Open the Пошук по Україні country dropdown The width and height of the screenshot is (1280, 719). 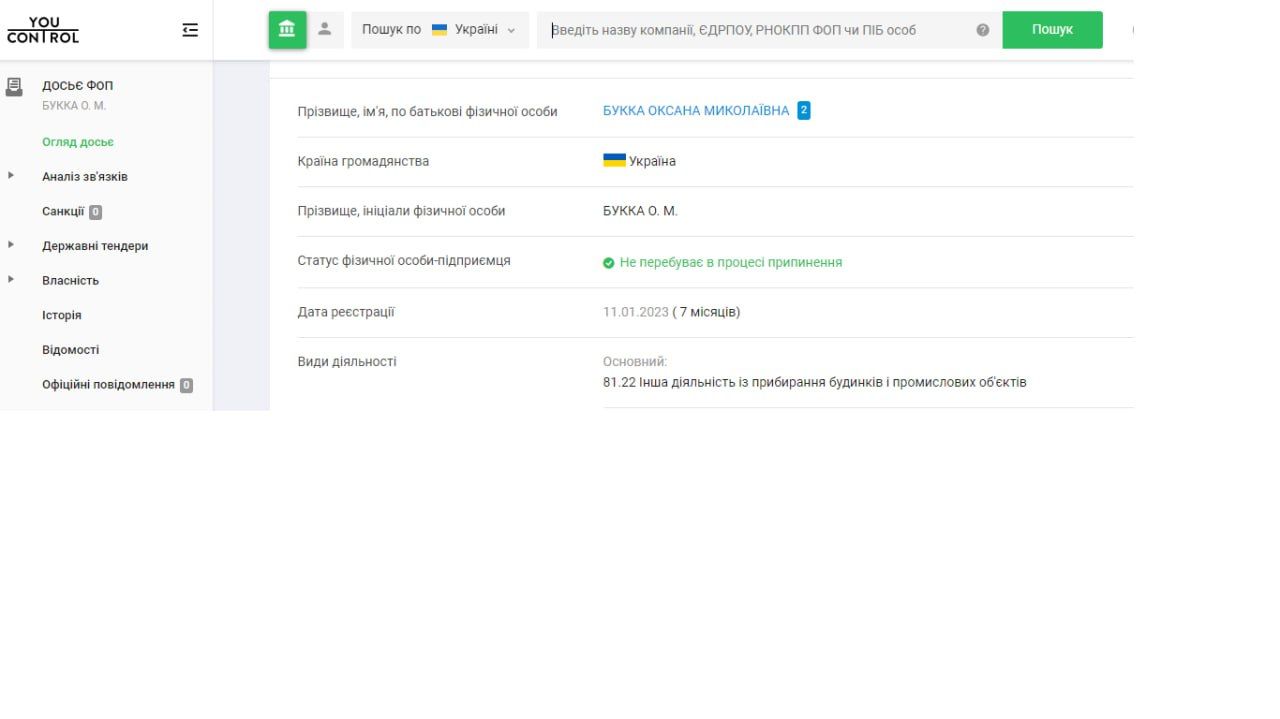pyautogui.click(x=439, y=30)
